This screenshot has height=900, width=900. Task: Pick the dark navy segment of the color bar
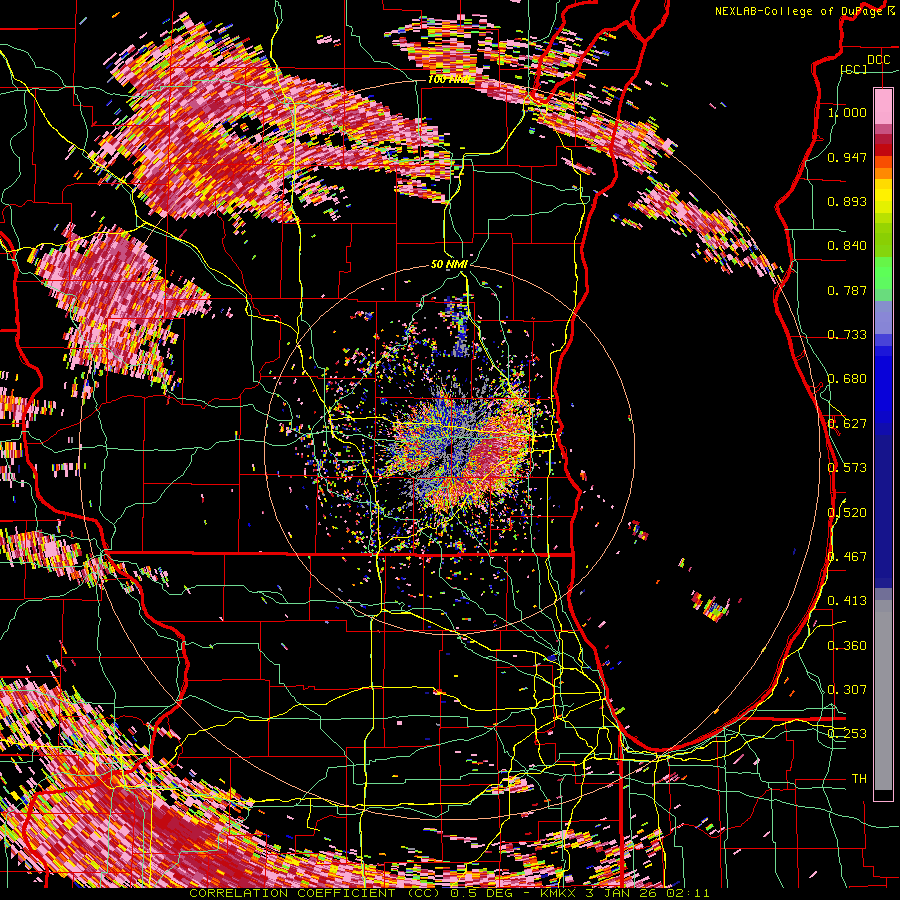tap(883, 505)
